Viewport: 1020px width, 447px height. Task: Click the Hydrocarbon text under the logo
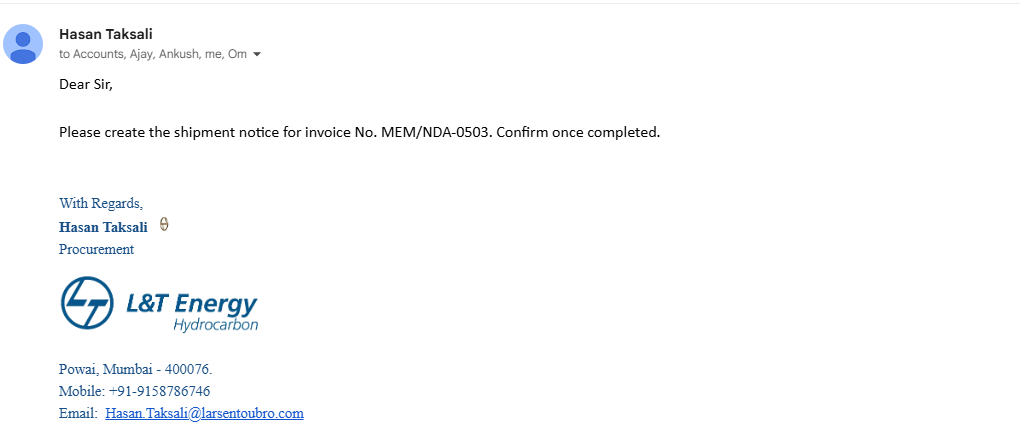pos(215,324)
